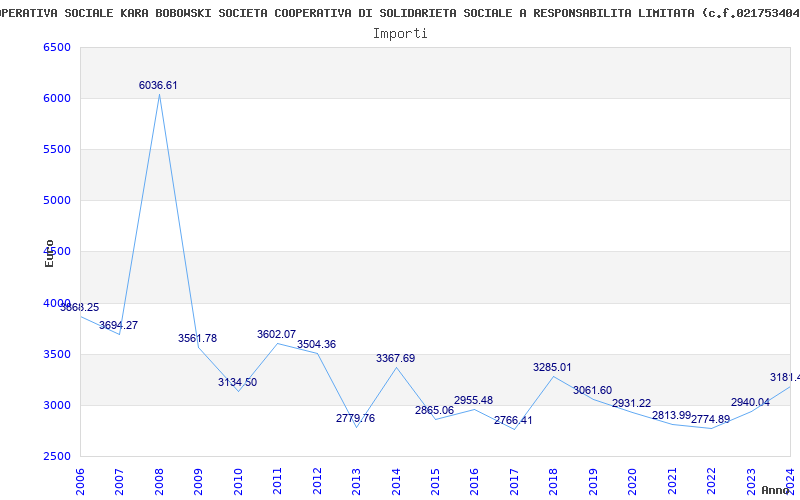Screen dimensions: 800x500
Task: Click the Importi chart title
Action: click(x=400, y=34)
